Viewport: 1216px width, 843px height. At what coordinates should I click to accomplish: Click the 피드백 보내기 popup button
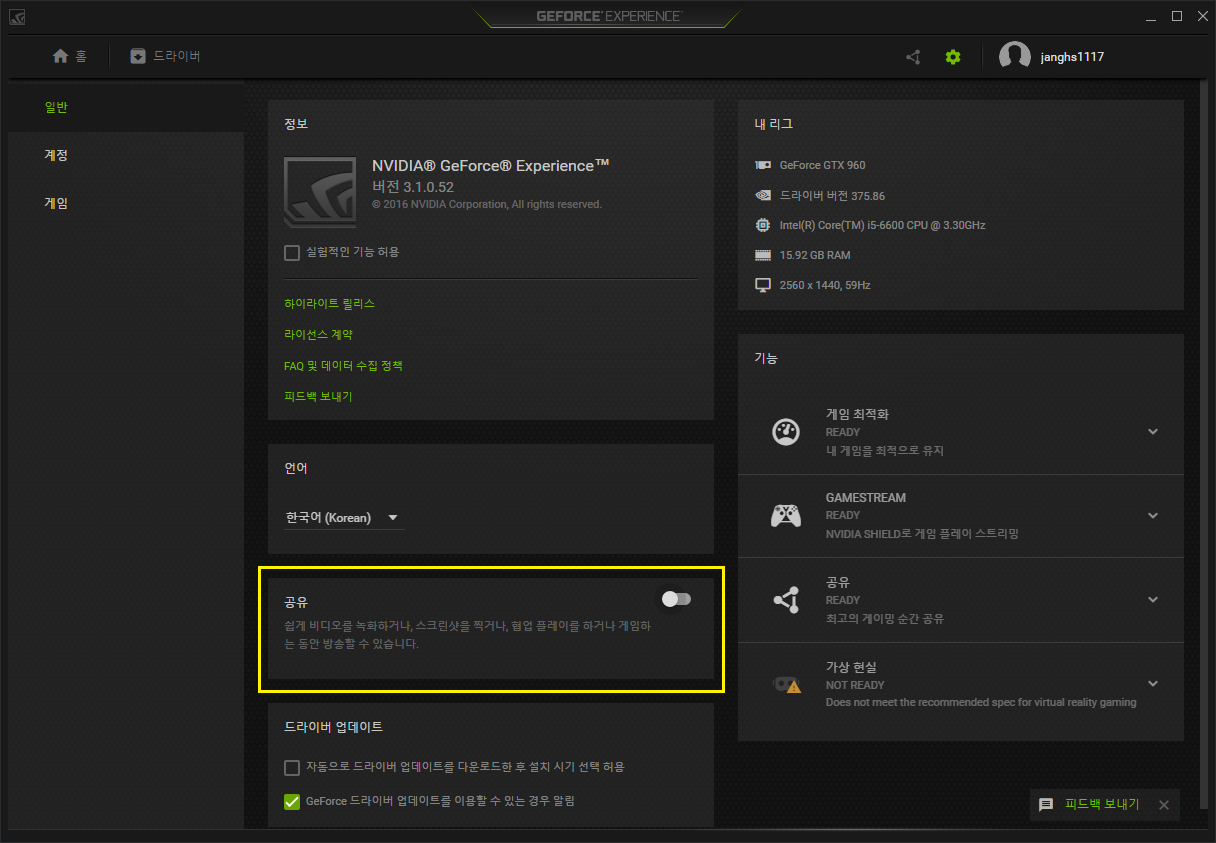[1102, 805]
